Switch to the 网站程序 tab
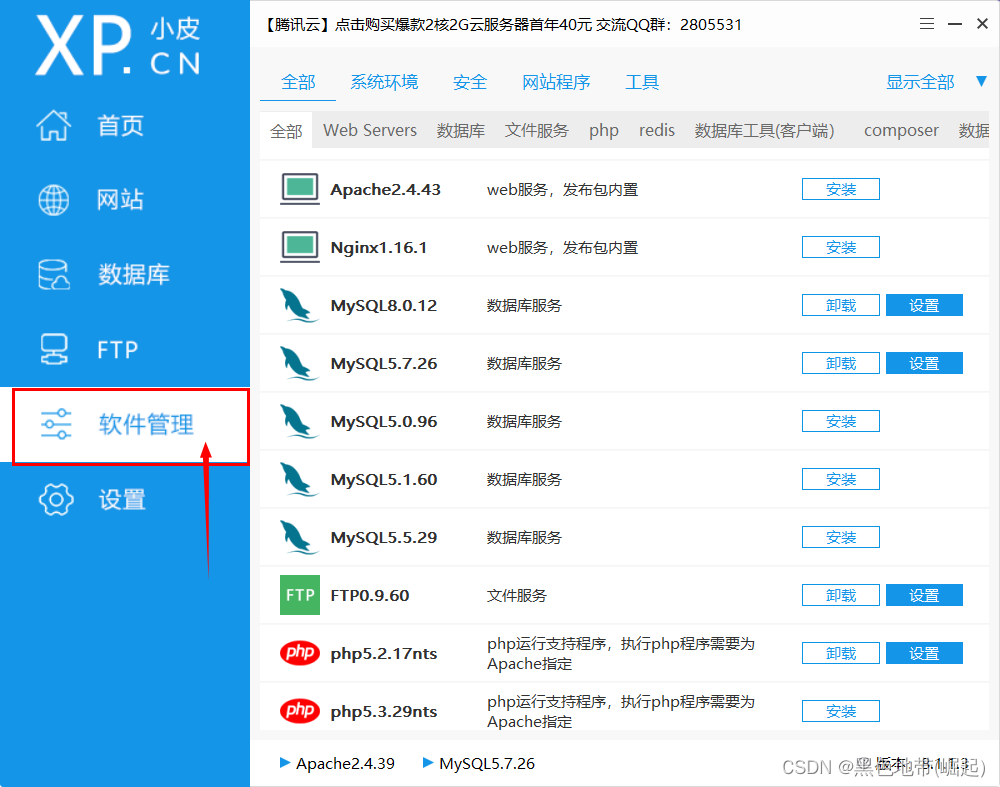 coord(556,82)
